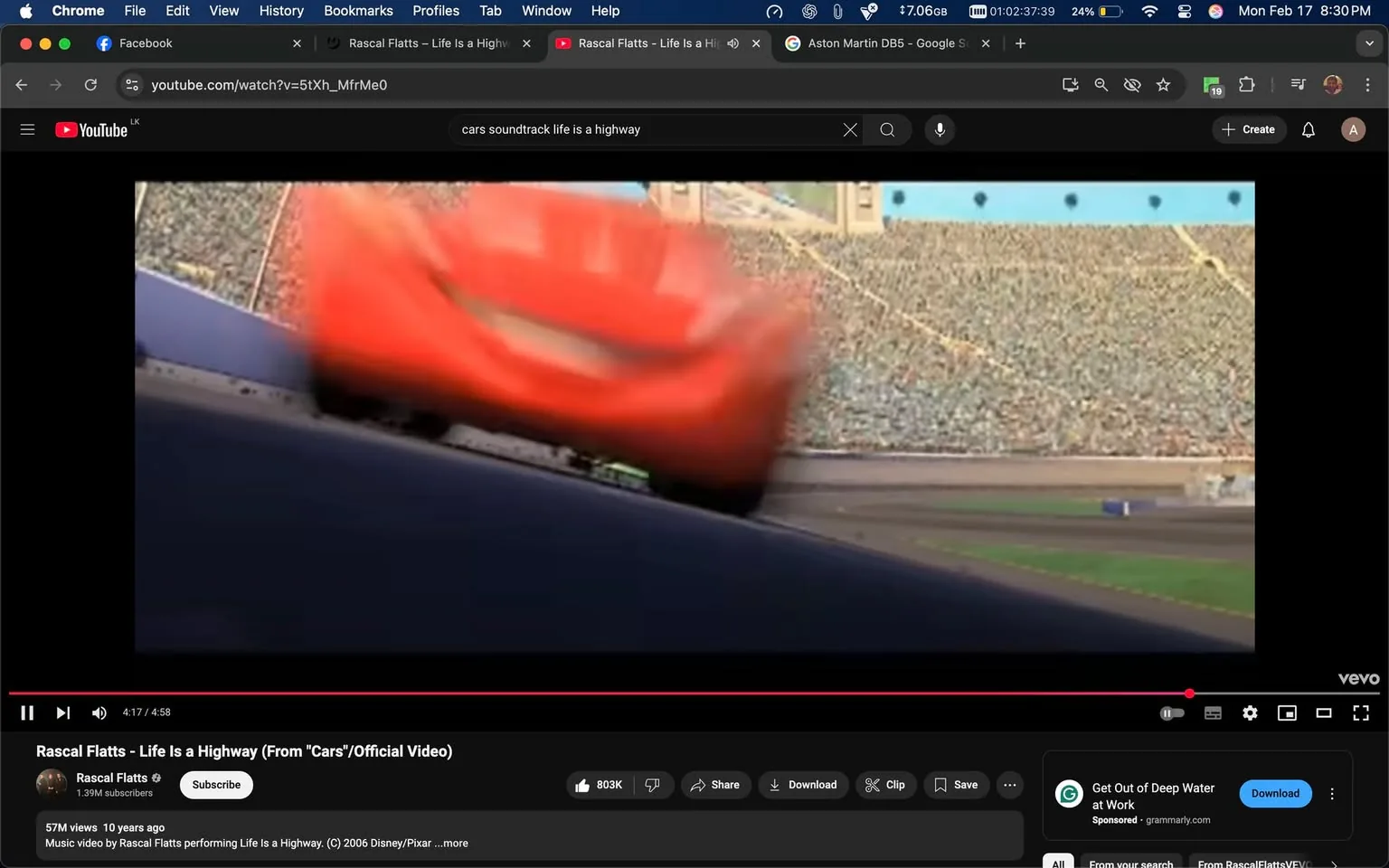The width and height of the screenshot is (1389, 868).
Task: Like the video
Action: [598, 785]
